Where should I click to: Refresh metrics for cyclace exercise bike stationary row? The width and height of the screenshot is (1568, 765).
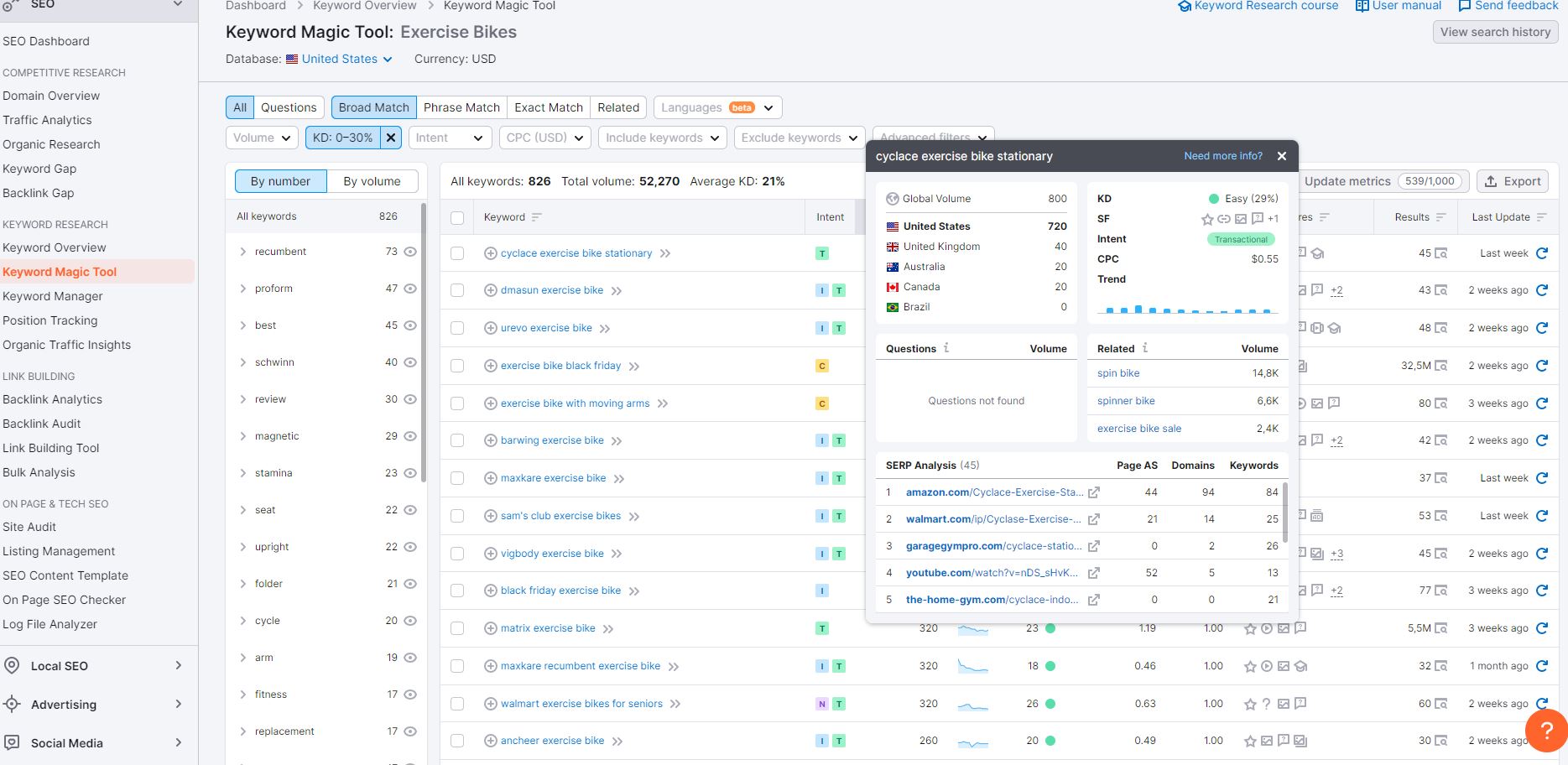pyautogui.click(x=1541, y=253)
